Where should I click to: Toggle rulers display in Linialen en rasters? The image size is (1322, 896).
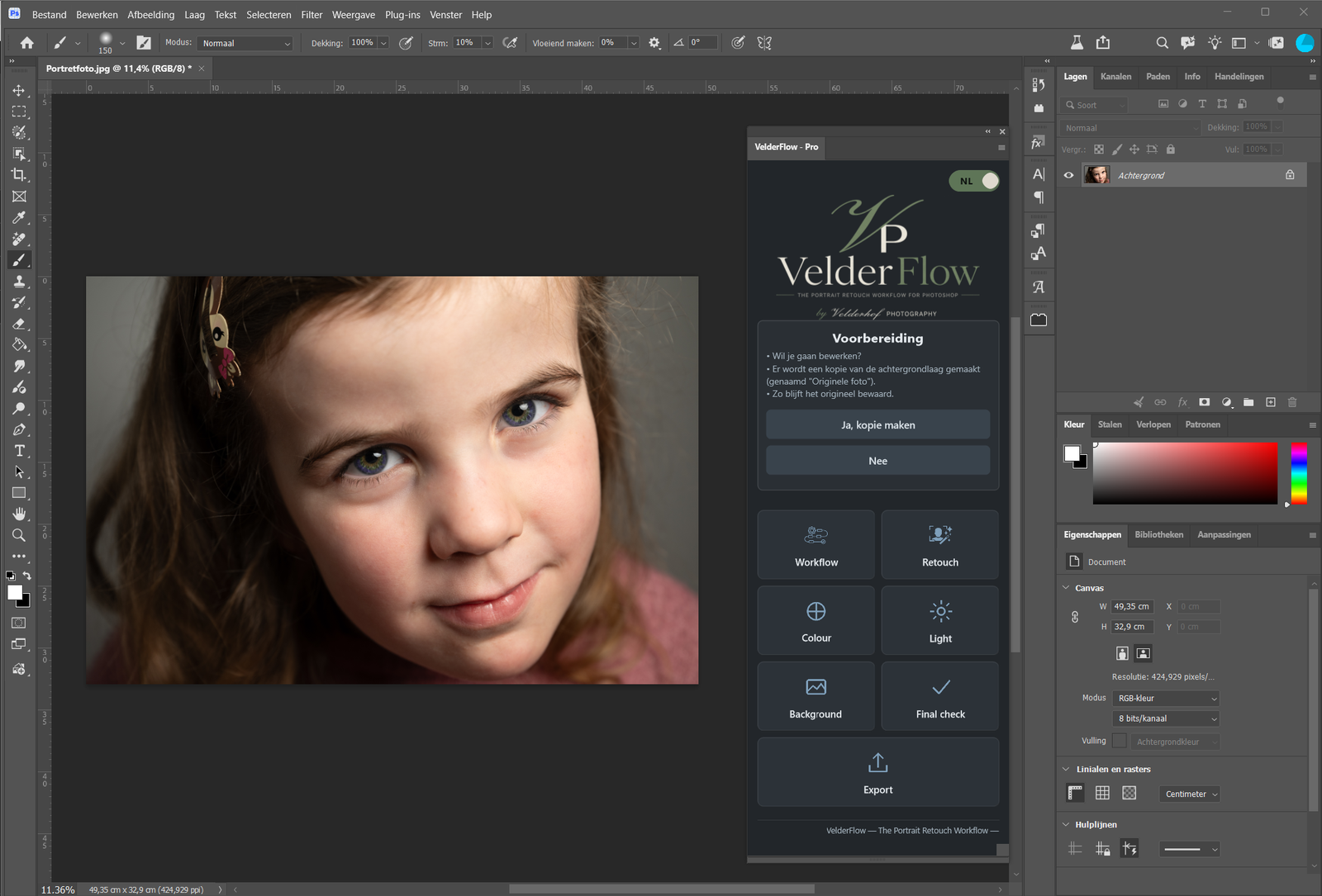(1075, 793)
